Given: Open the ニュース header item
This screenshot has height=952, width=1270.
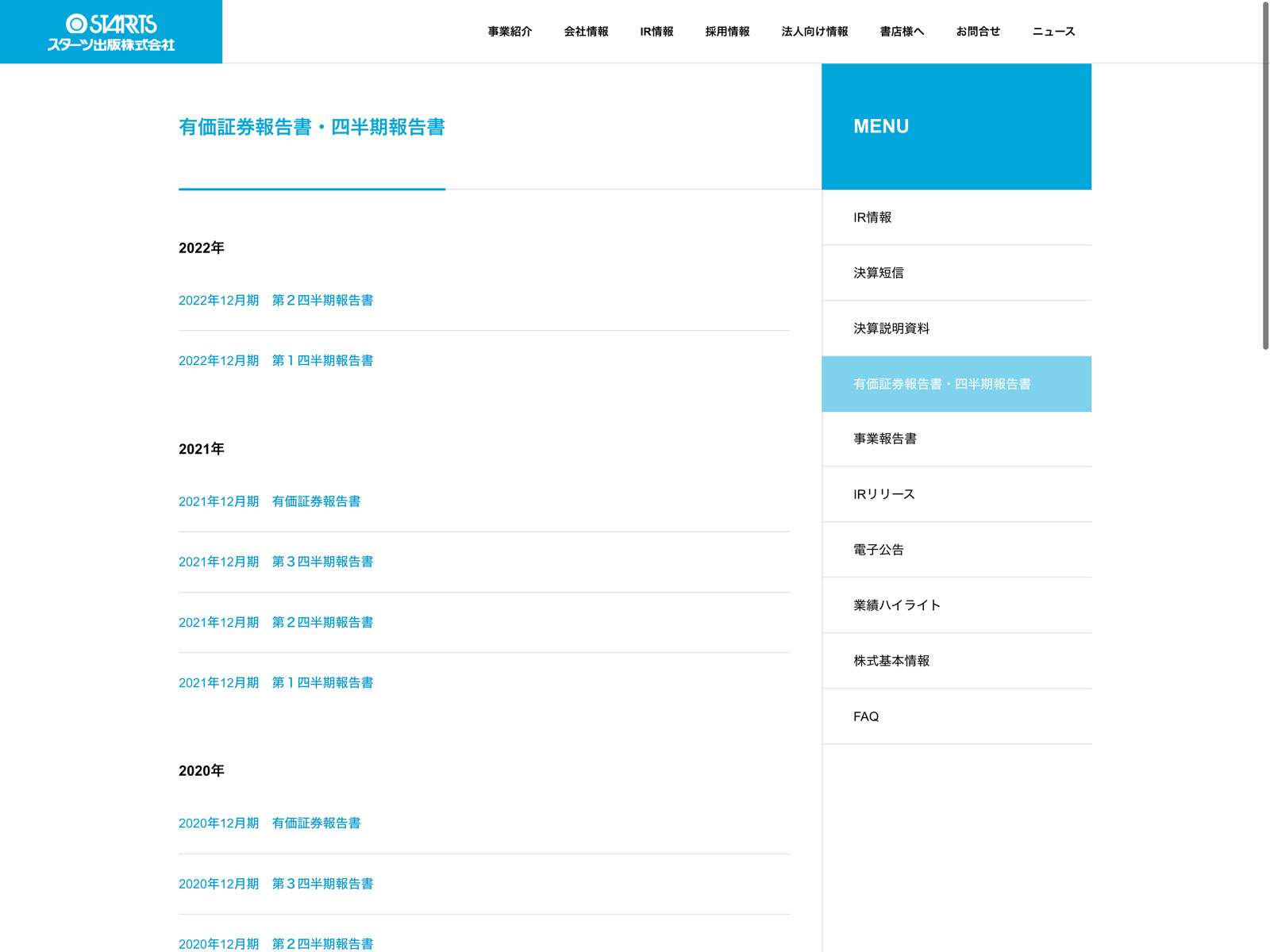Looking at the screenshot, I should pyautogui.click(x=1053, y=32).
